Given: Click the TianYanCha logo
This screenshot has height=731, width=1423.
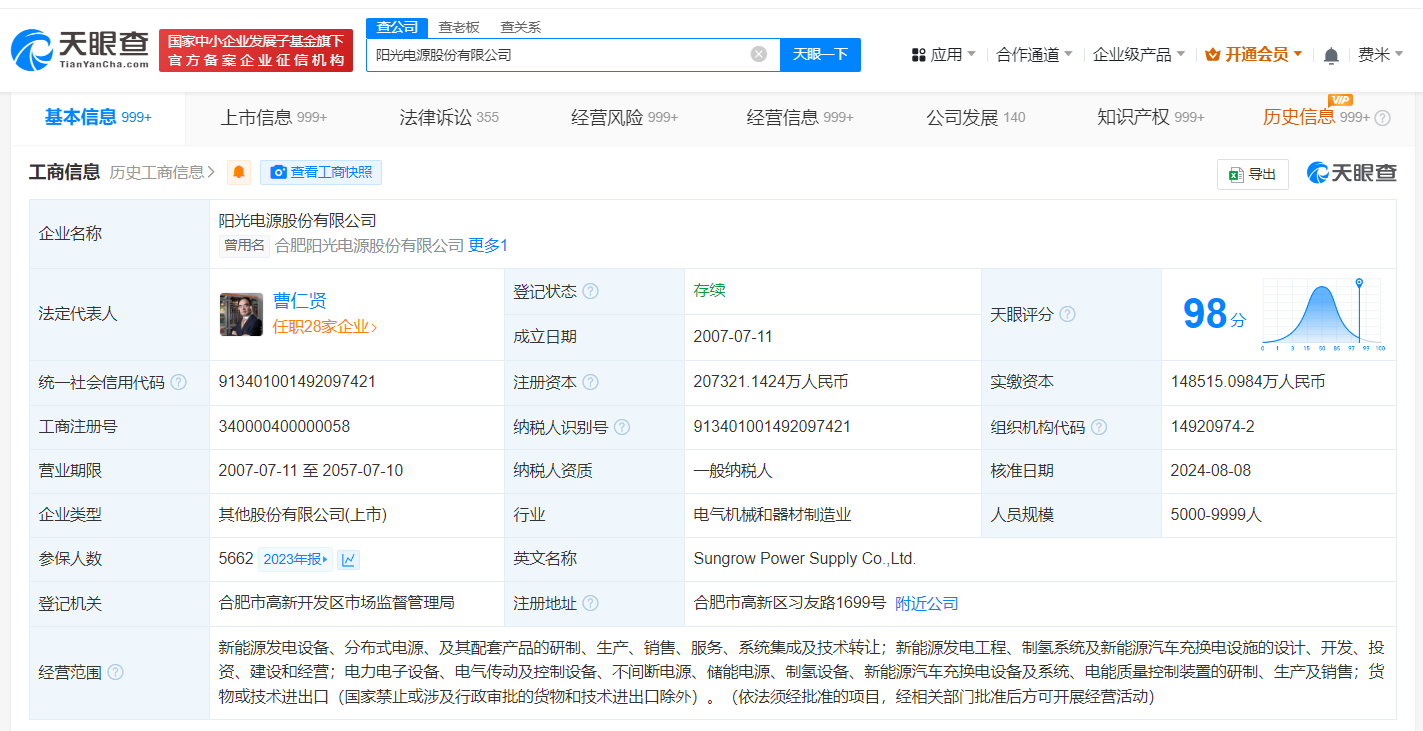Looking at the screenshot, I should coord(80,50).
